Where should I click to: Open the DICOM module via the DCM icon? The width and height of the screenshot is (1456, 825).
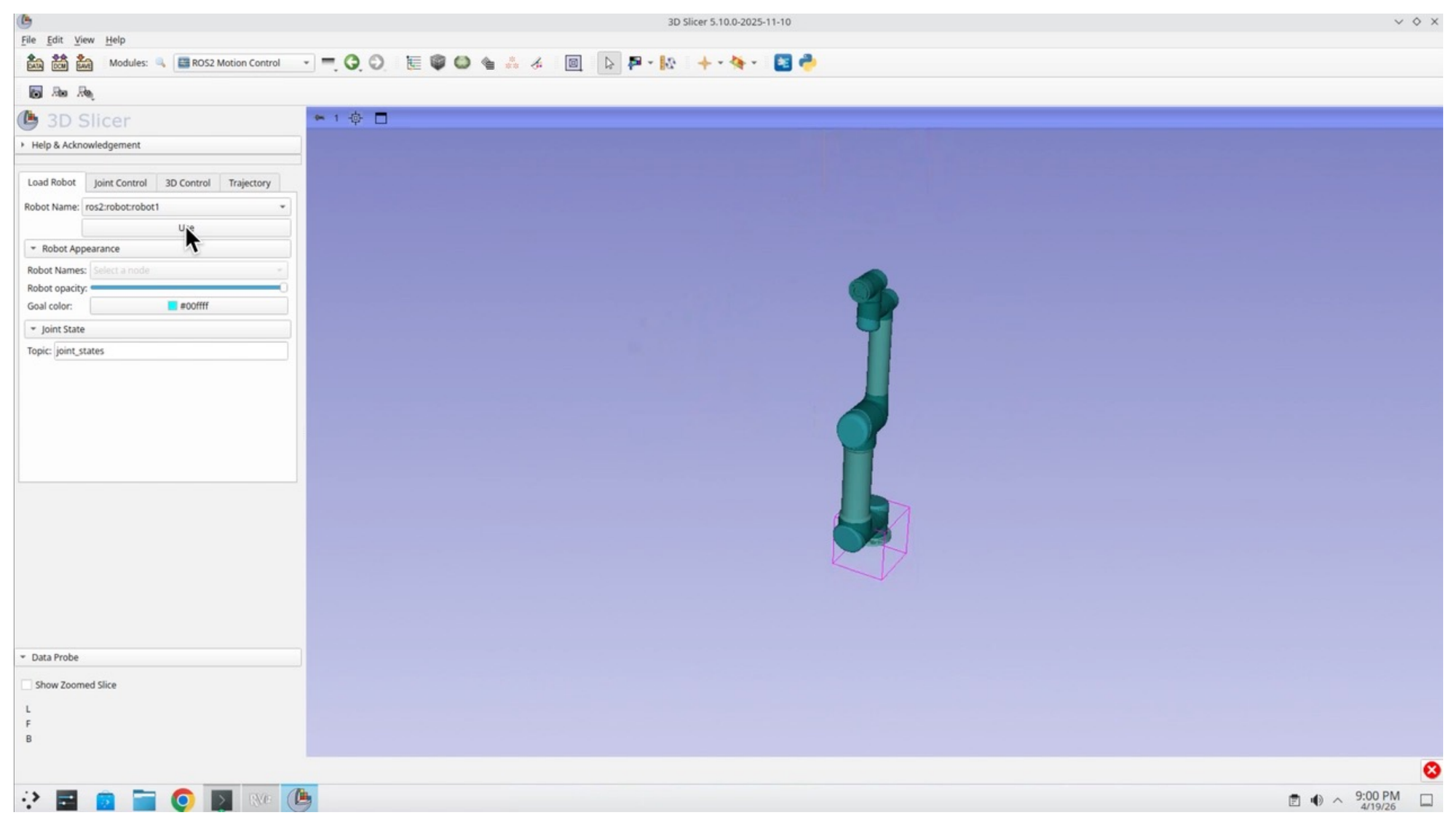coord(59,63)
